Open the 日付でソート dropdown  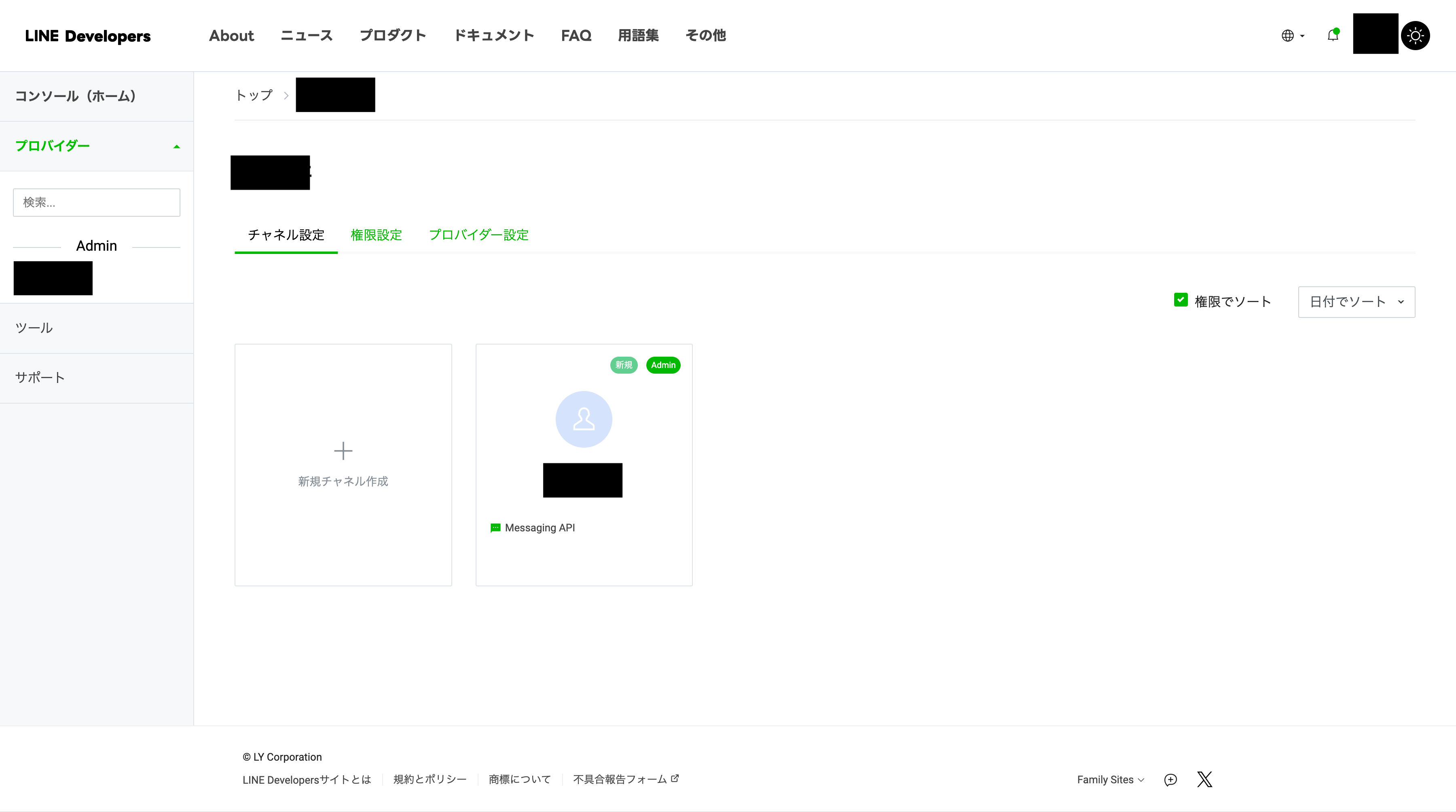(1356, 301)
